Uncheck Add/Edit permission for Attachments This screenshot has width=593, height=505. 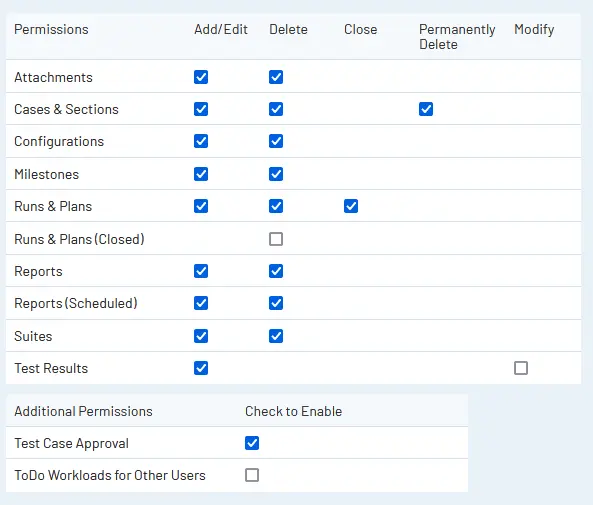click(201, 77)
